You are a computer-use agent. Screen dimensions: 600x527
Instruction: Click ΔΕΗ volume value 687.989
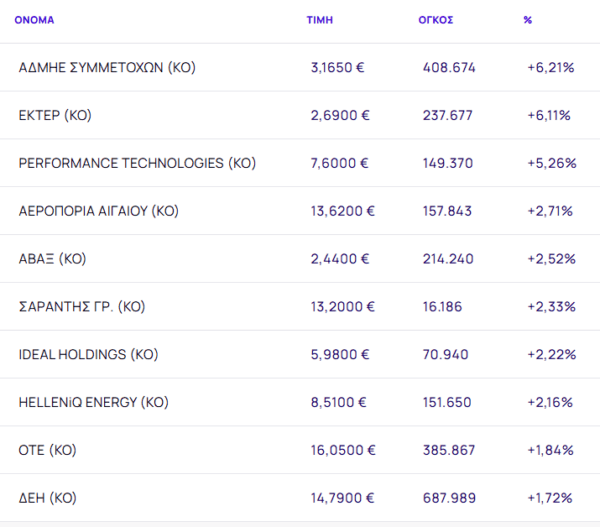coord(449,498)
